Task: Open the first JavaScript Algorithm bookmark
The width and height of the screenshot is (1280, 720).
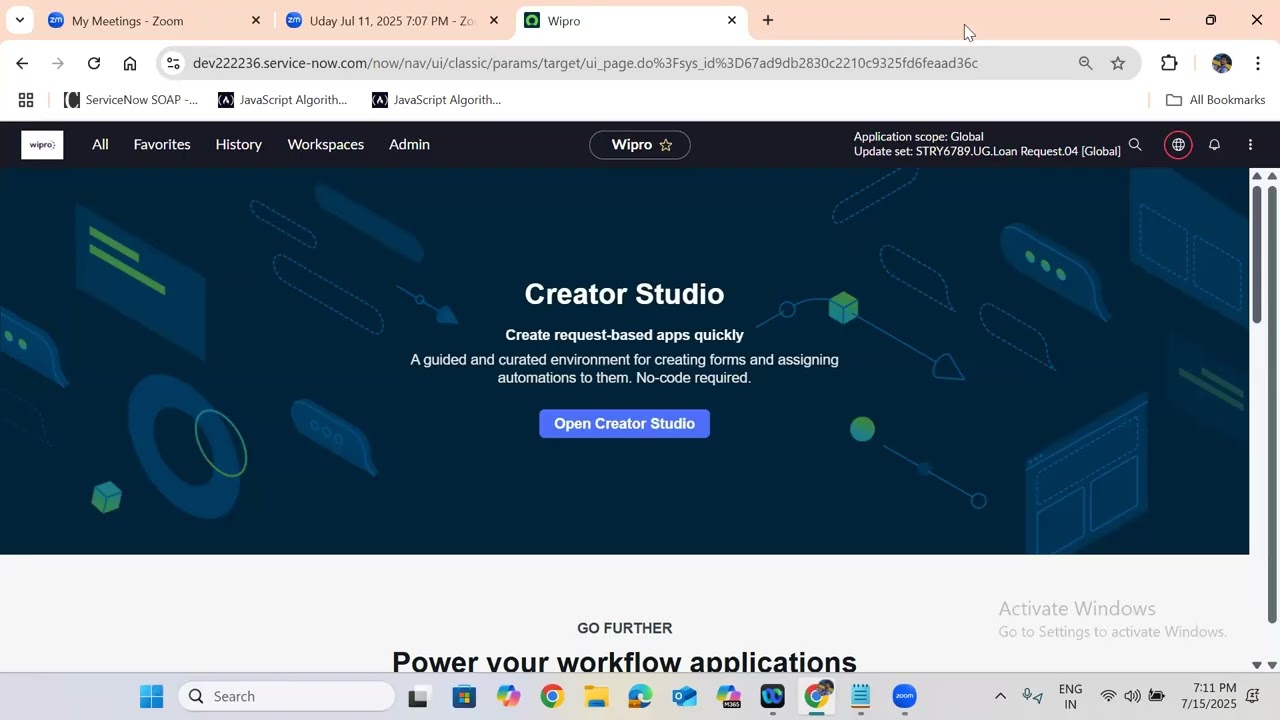Action: [283, 100]
